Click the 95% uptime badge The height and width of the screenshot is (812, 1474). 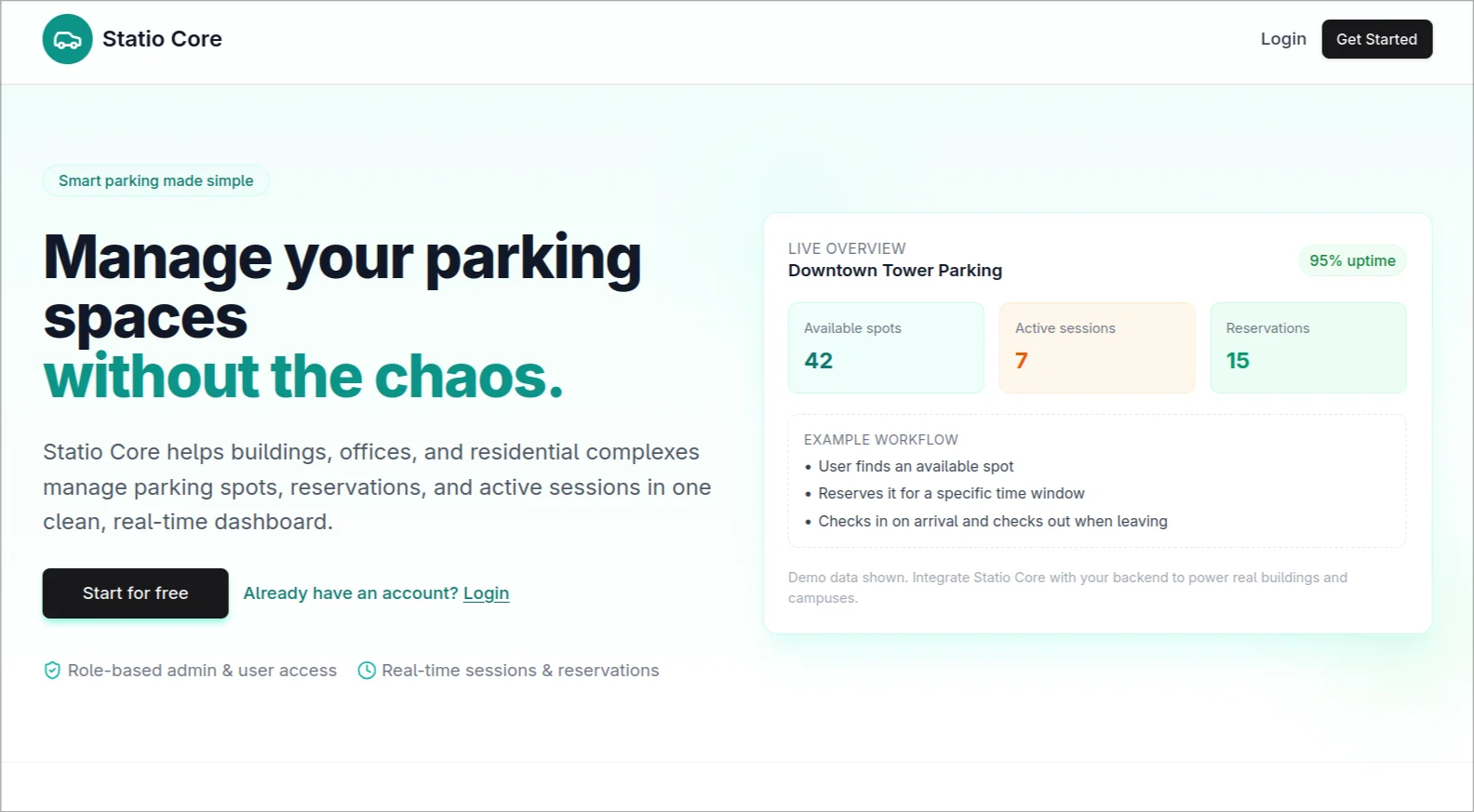point(1352,261)
